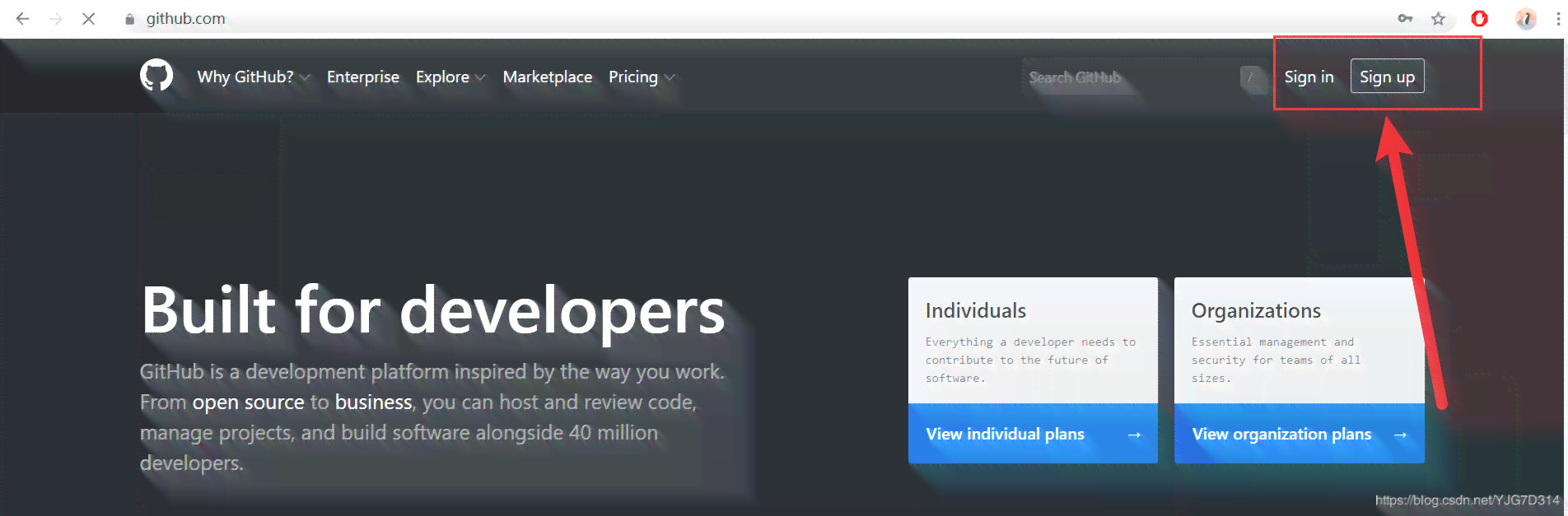Click View individual plans button
This screenshot has height=516, width=1568.
pos(1033,433)
